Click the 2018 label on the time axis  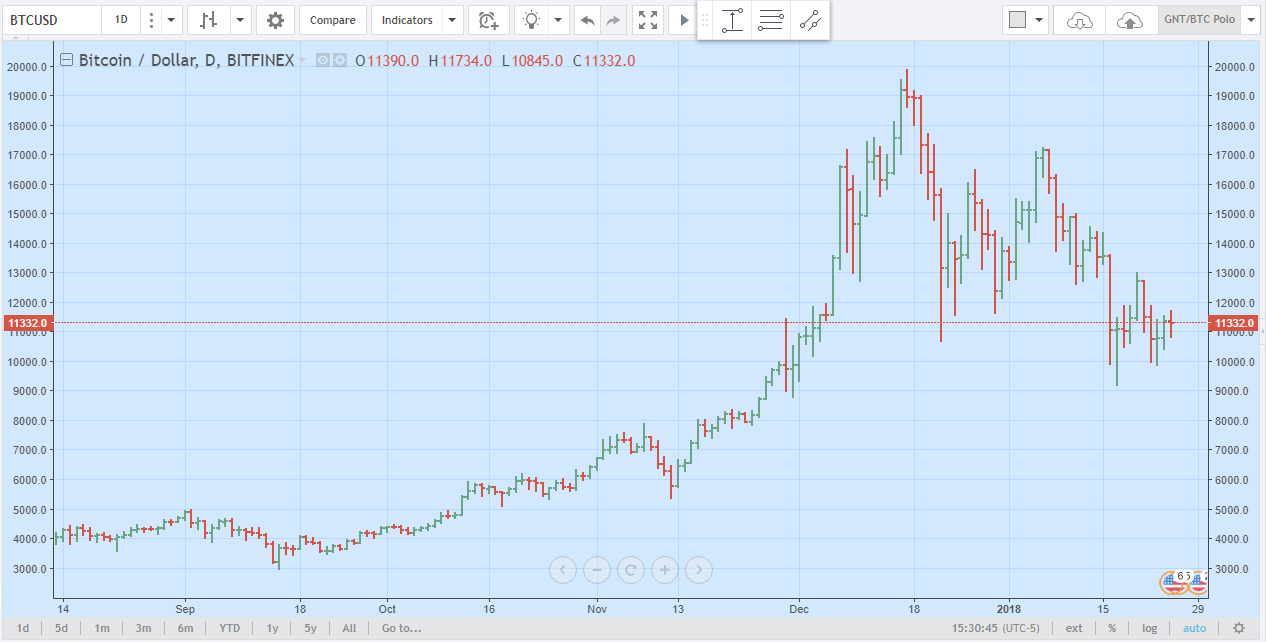click(x=1008, y=608)
